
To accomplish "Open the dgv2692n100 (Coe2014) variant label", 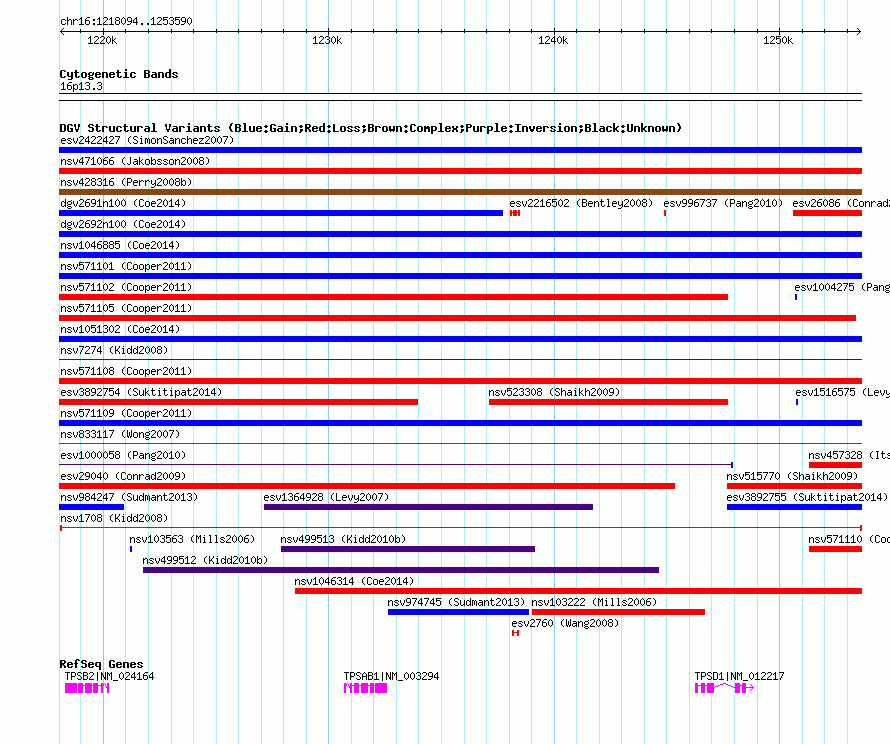I will 123,224.
